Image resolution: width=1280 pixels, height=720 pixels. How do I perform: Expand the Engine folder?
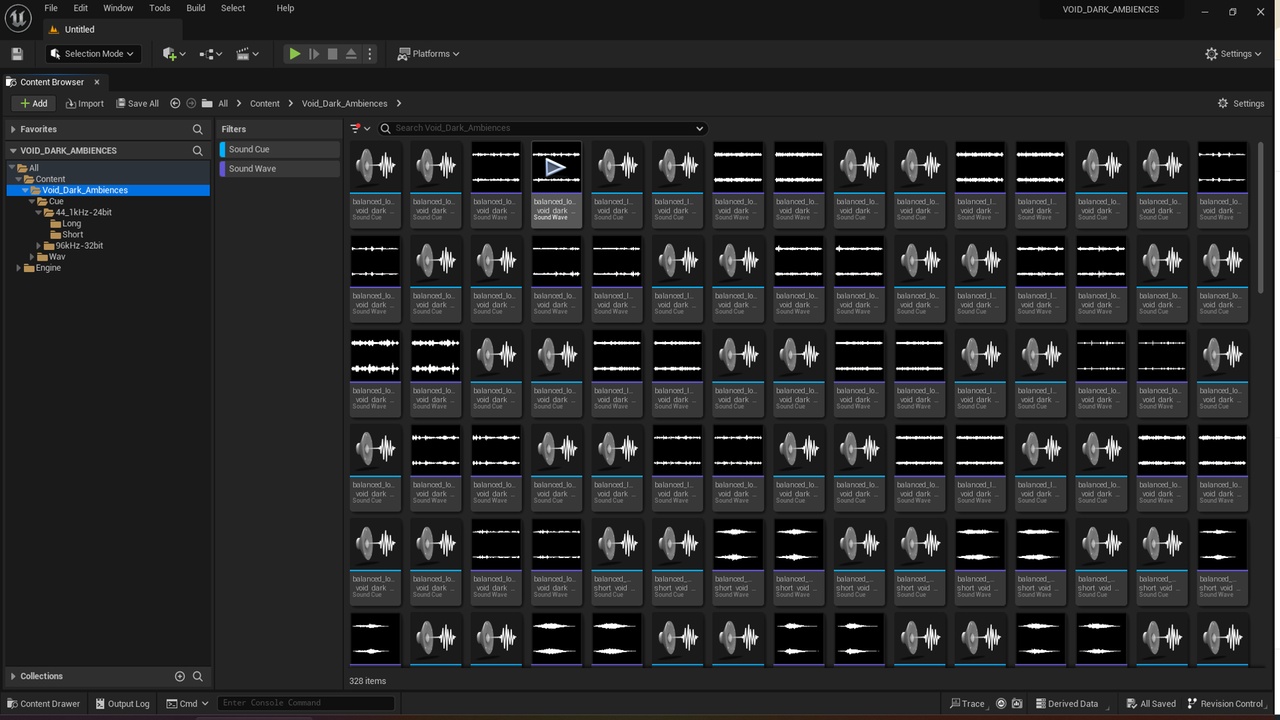tap(19, 268)
